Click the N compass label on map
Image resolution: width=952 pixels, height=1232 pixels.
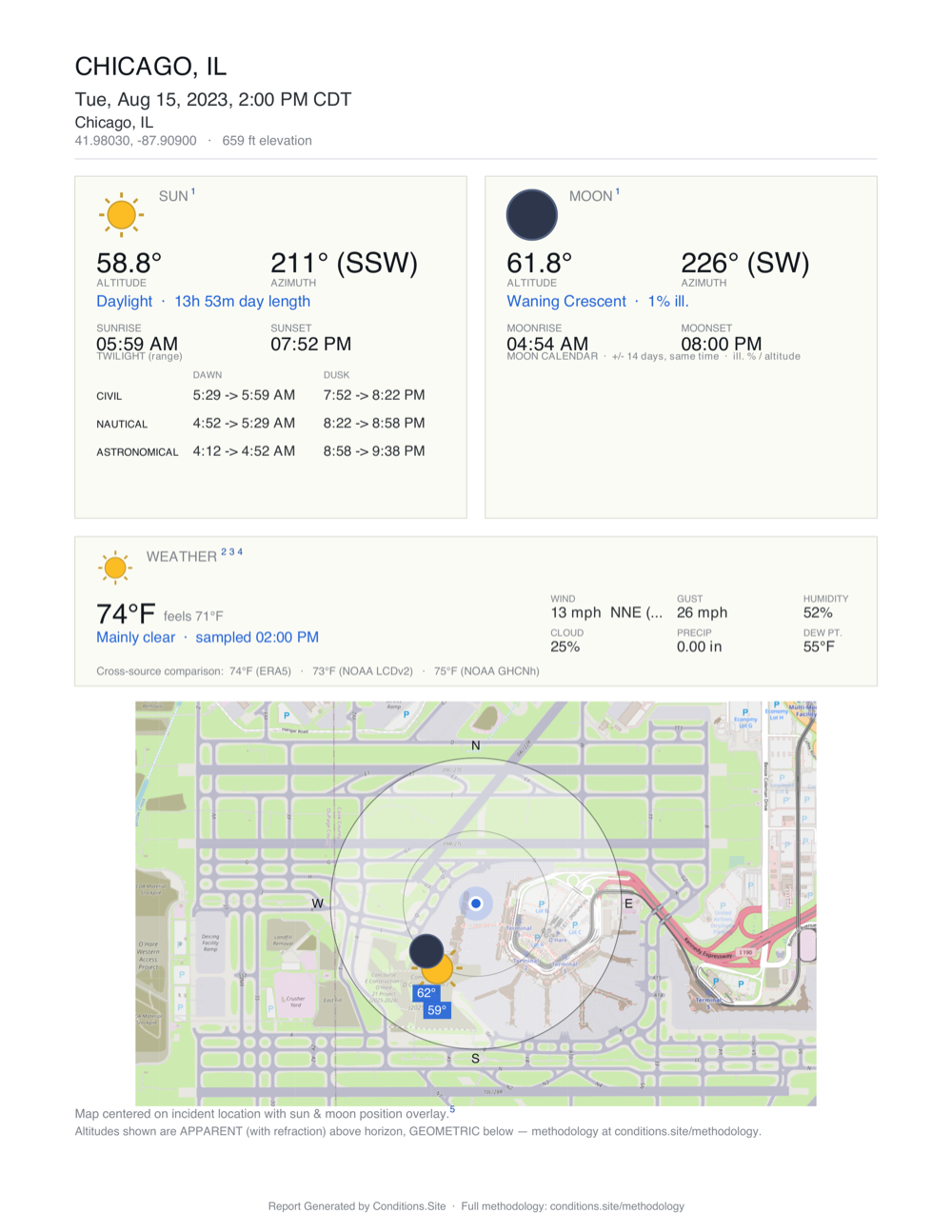point(476,745)
